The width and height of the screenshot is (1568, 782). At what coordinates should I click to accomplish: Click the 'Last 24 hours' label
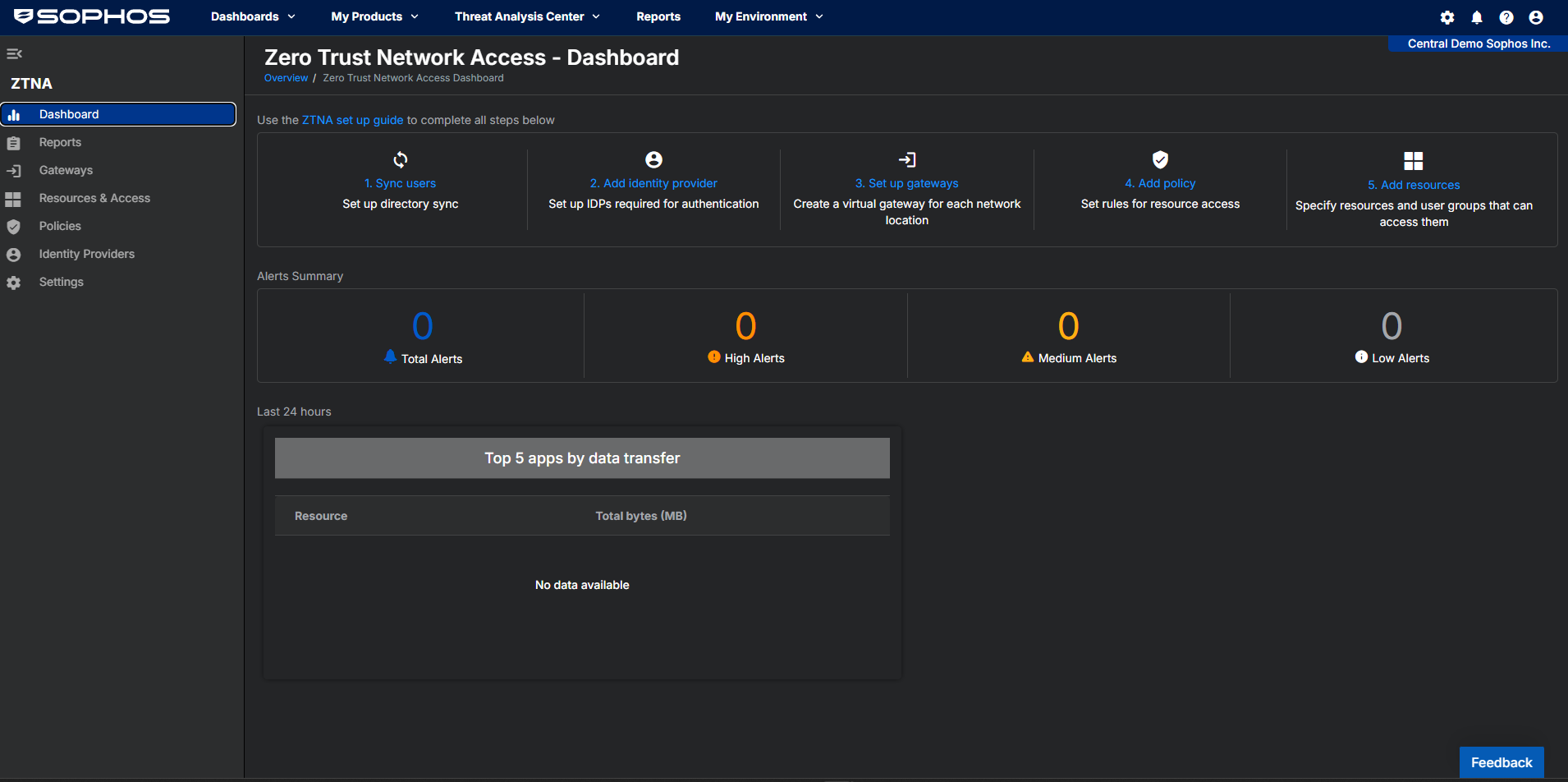coord(294,412)
